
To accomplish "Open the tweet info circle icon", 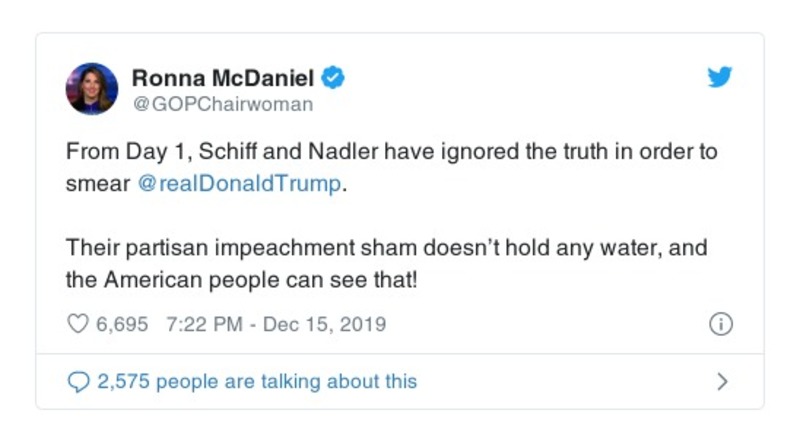I will pyautogui.click(x=720, y=324).
